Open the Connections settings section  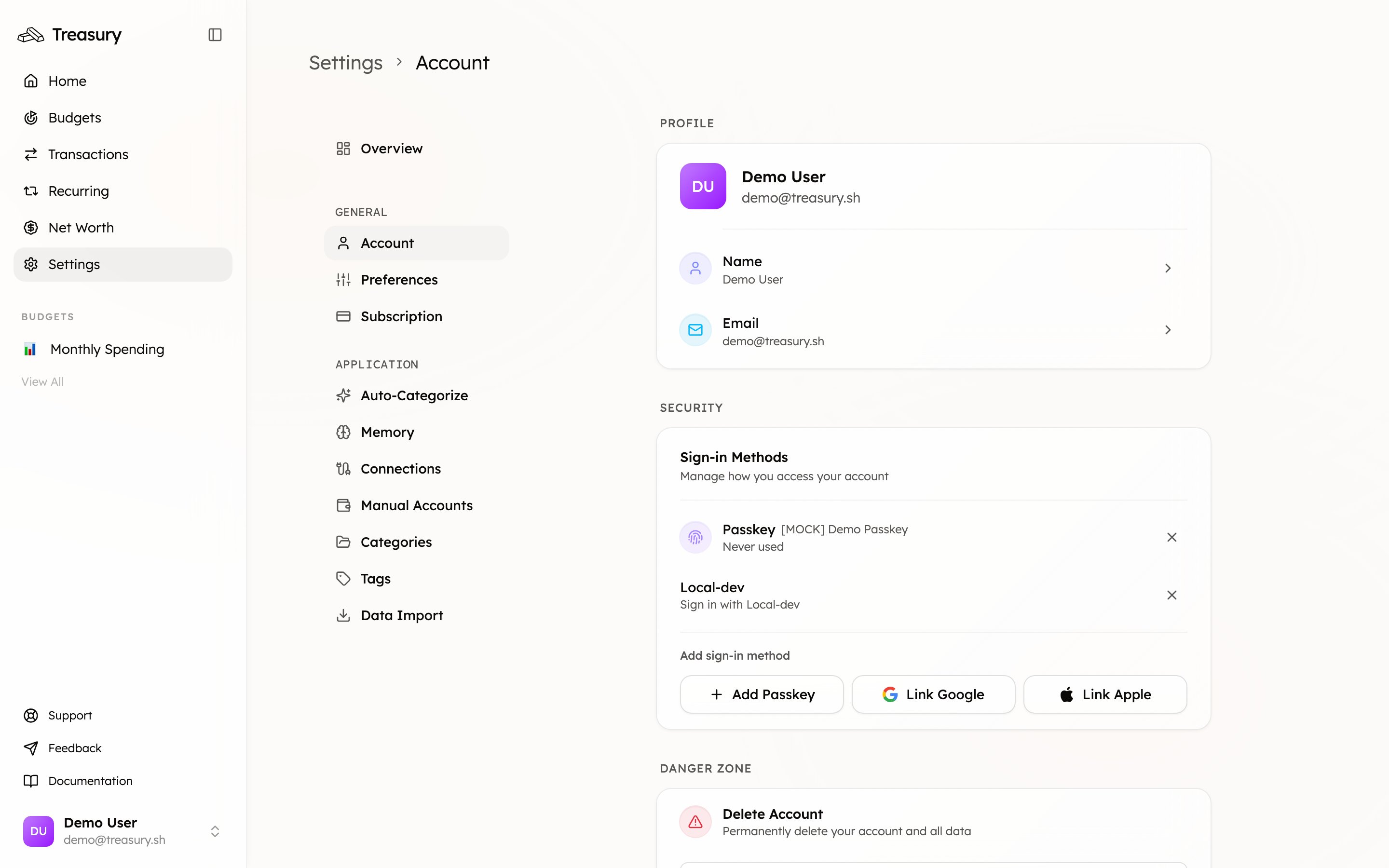pyautogui.click(x=417, y=469)
